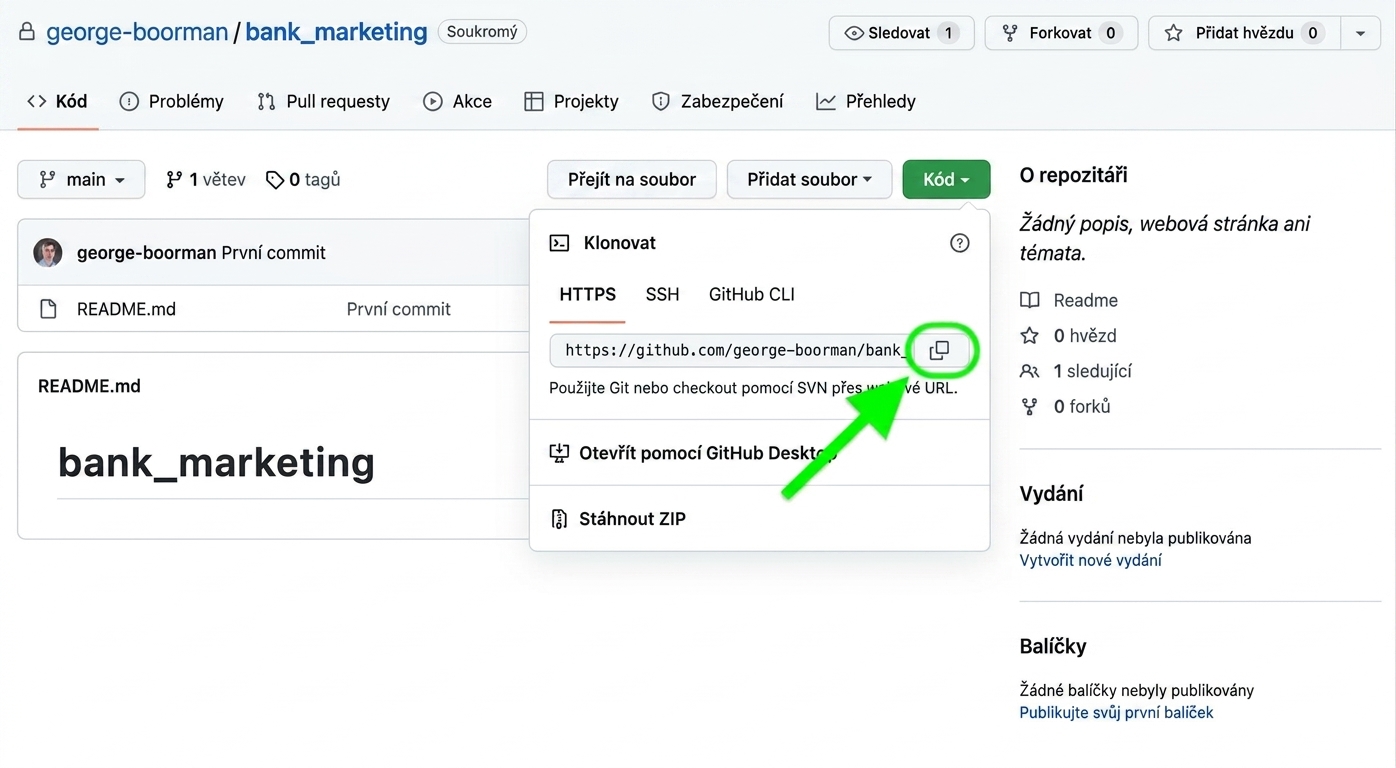Expand the main branch dropdown
The height and width of the screenshot is (768, 1396).
[81, 179]
